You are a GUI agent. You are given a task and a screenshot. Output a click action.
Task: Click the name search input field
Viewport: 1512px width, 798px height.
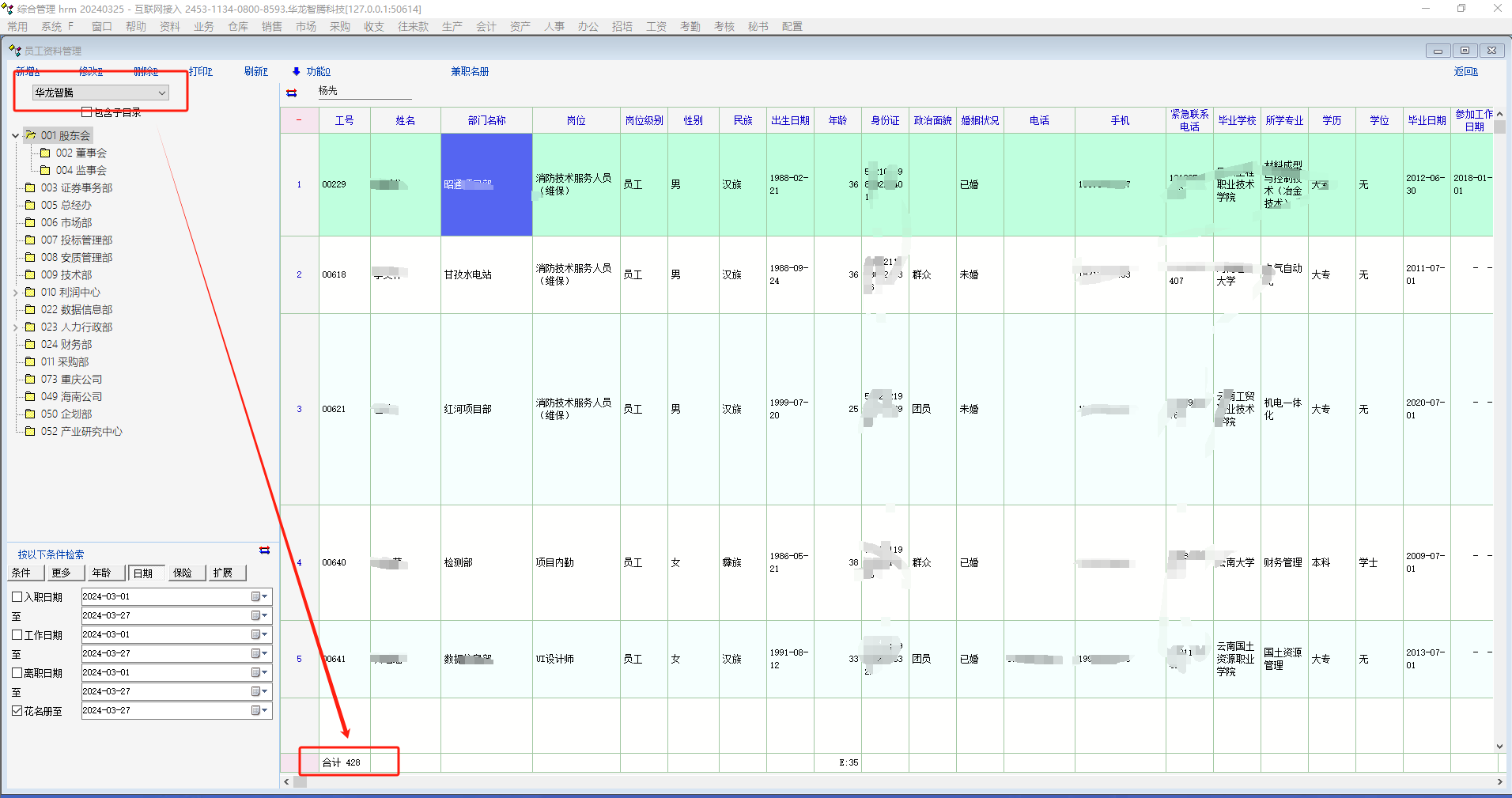coord(364,92)
